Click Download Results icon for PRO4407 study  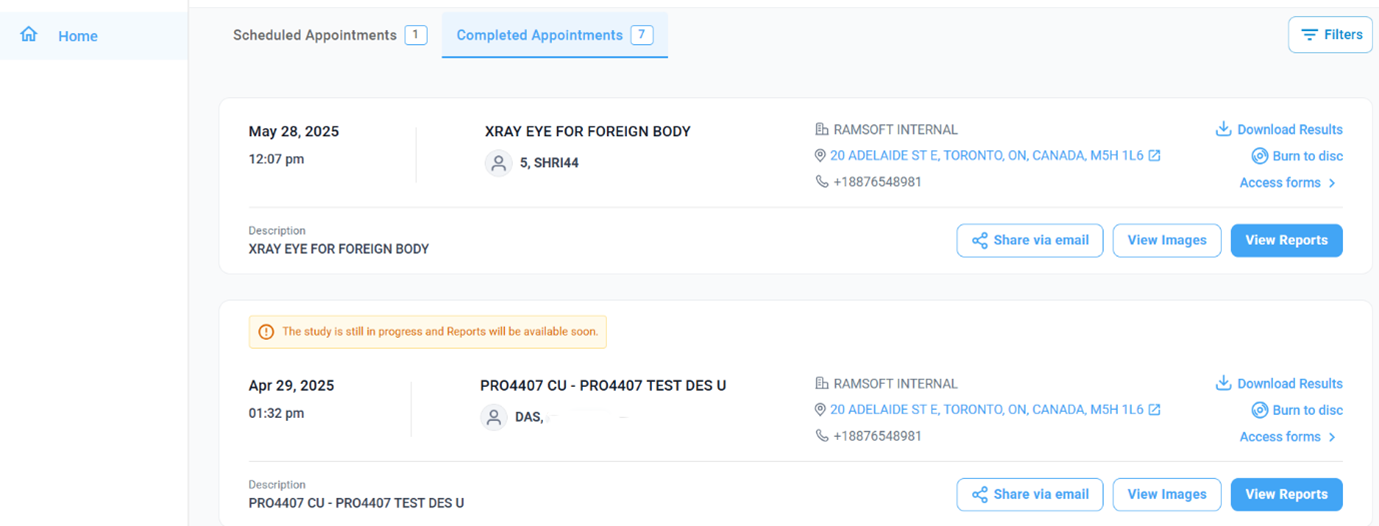click(1222, 383)
